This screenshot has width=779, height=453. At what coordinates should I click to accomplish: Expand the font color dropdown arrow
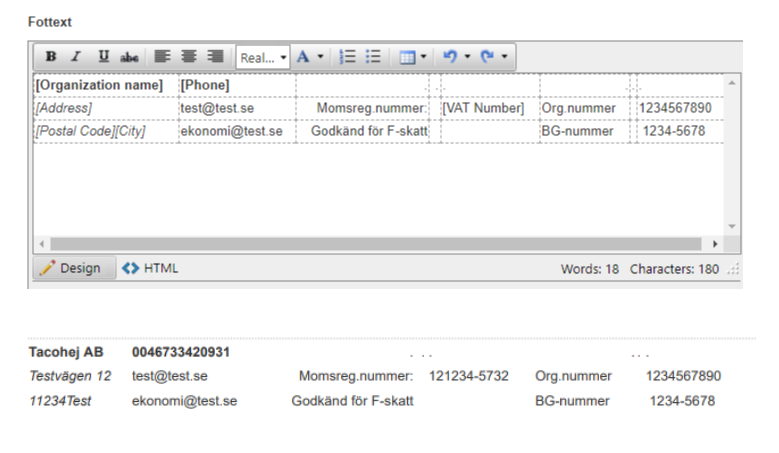320,57
